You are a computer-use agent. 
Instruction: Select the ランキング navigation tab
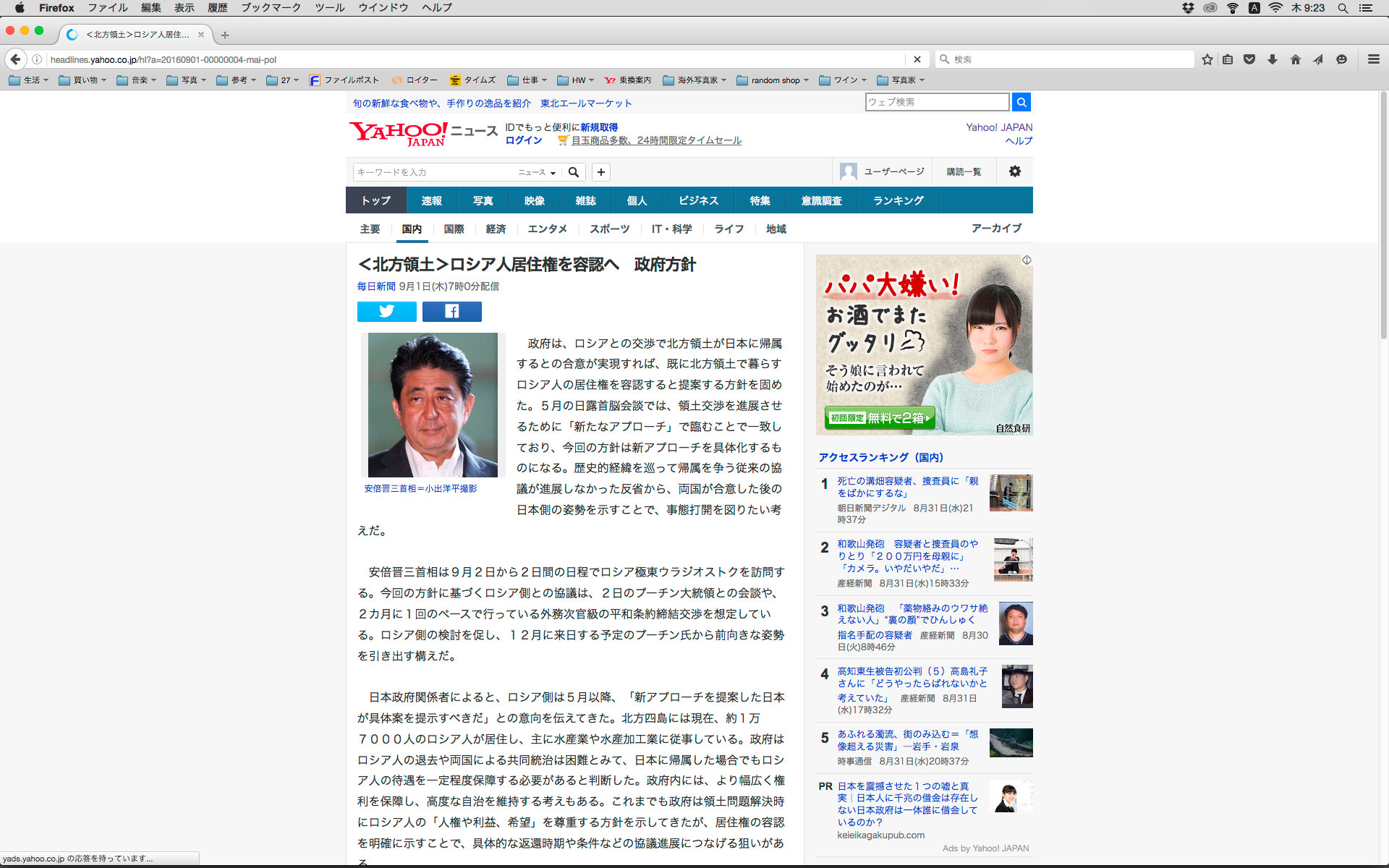pos(898,200)
